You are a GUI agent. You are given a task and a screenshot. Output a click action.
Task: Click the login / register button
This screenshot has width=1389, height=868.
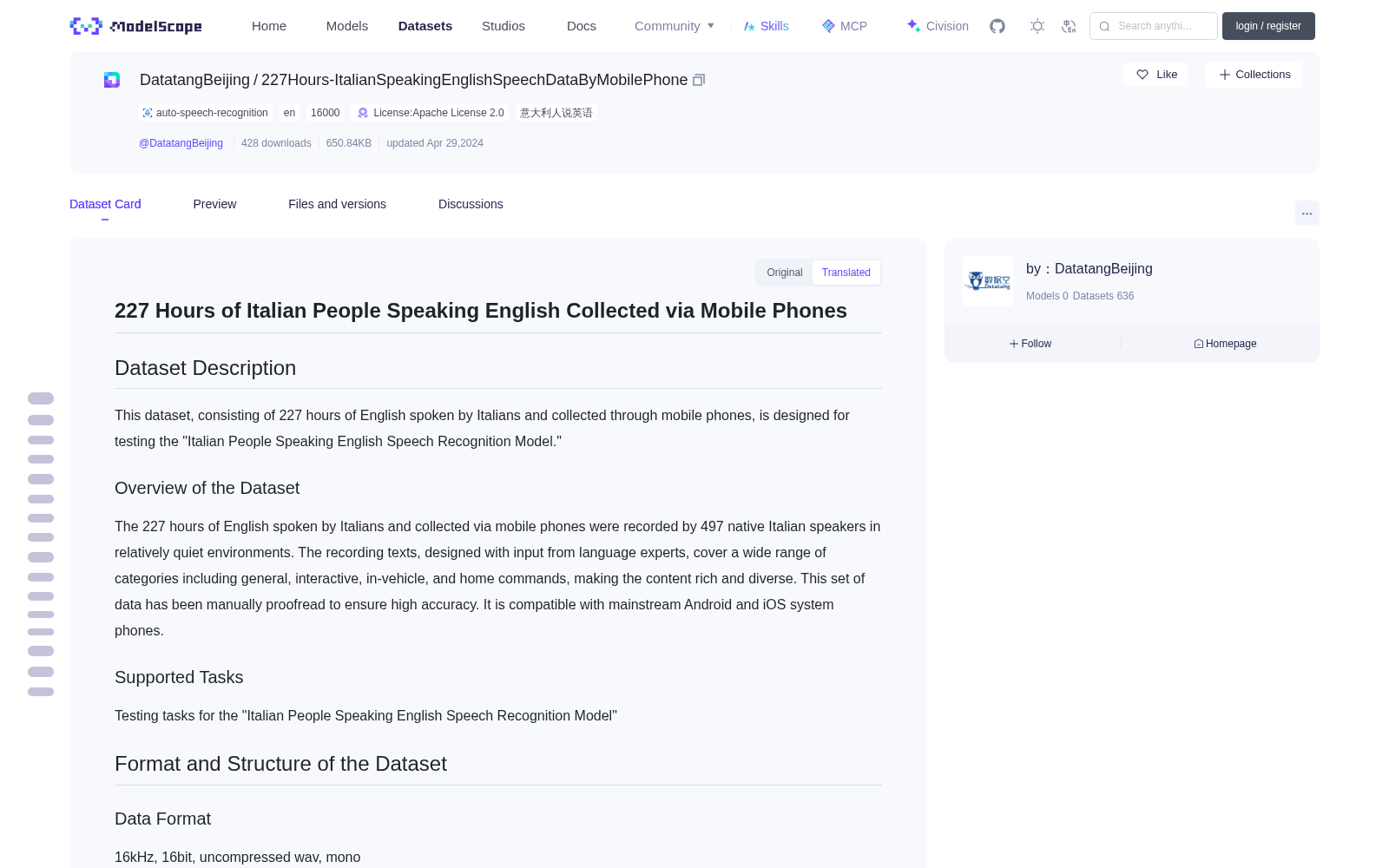pos(1268,26)
